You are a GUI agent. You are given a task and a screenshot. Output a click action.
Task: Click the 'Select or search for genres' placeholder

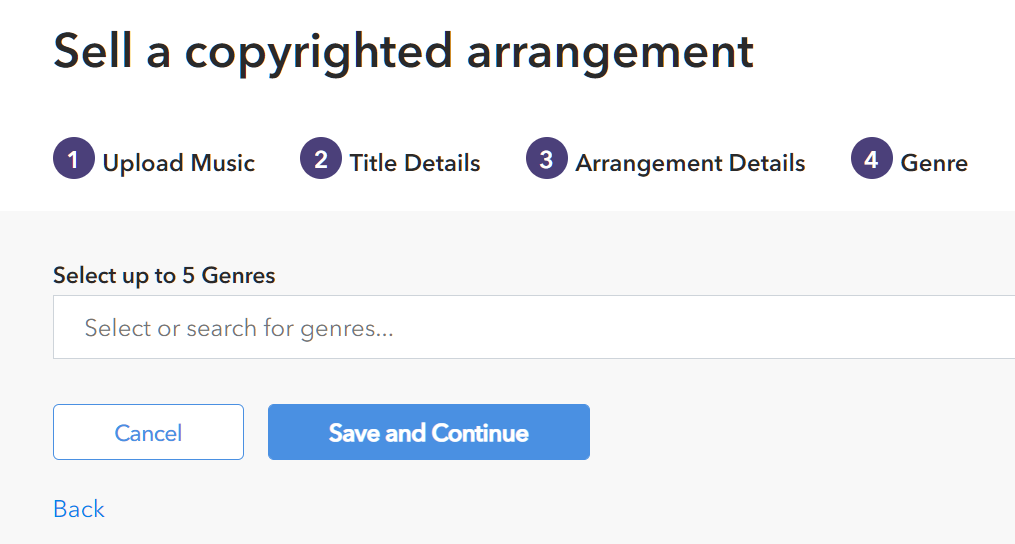click(238, 328)
